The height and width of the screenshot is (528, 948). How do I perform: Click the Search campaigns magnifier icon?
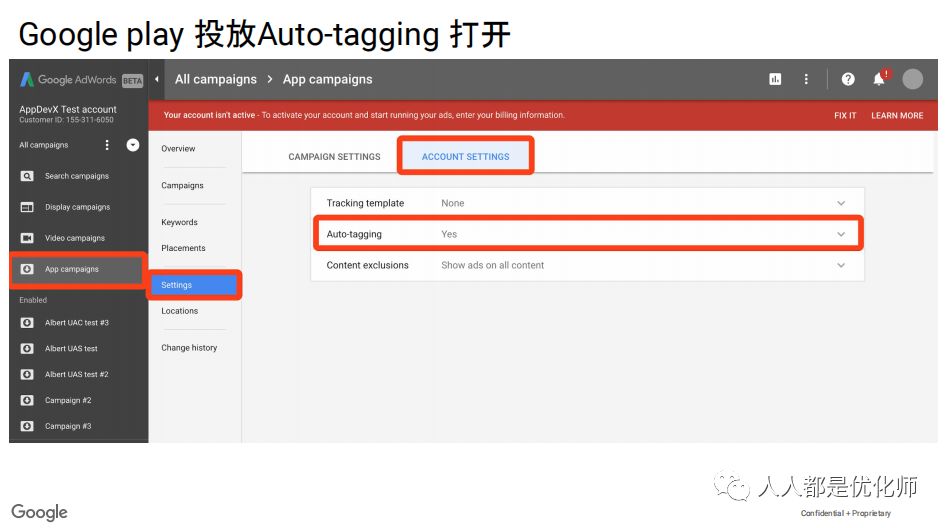pyautogui.click(x=27, y=176)
